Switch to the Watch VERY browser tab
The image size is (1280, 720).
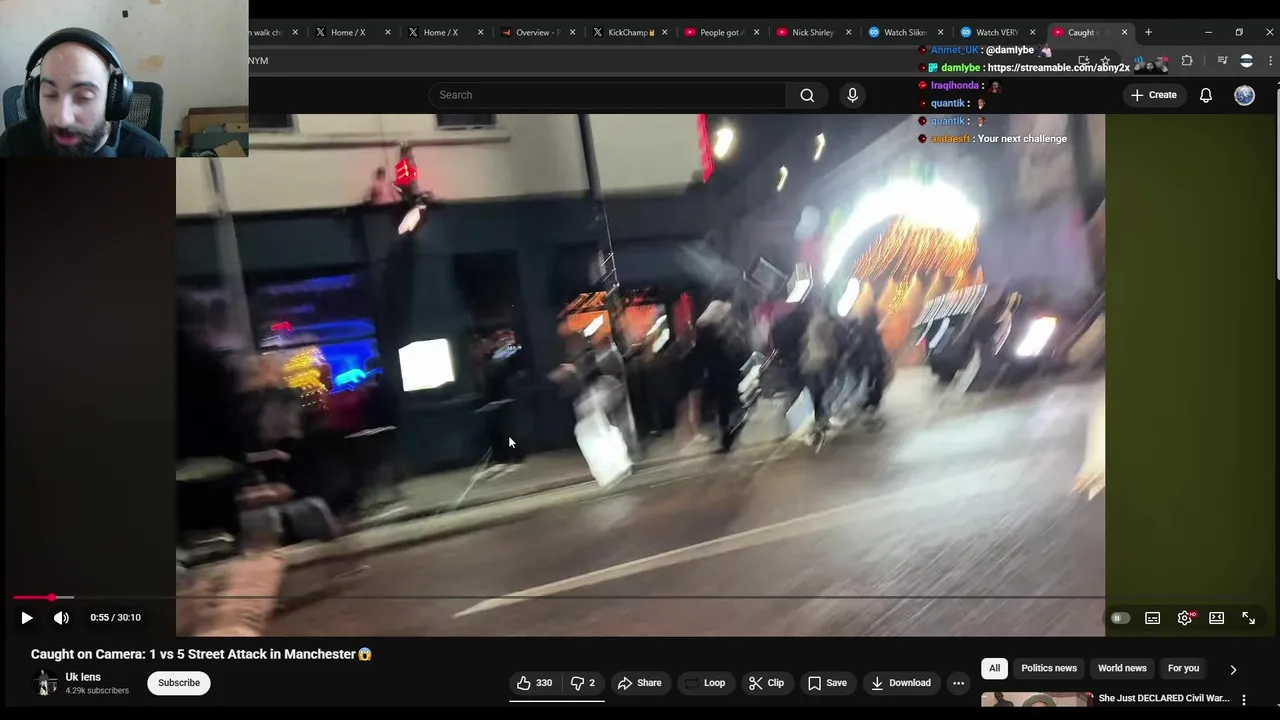point(996,32)
